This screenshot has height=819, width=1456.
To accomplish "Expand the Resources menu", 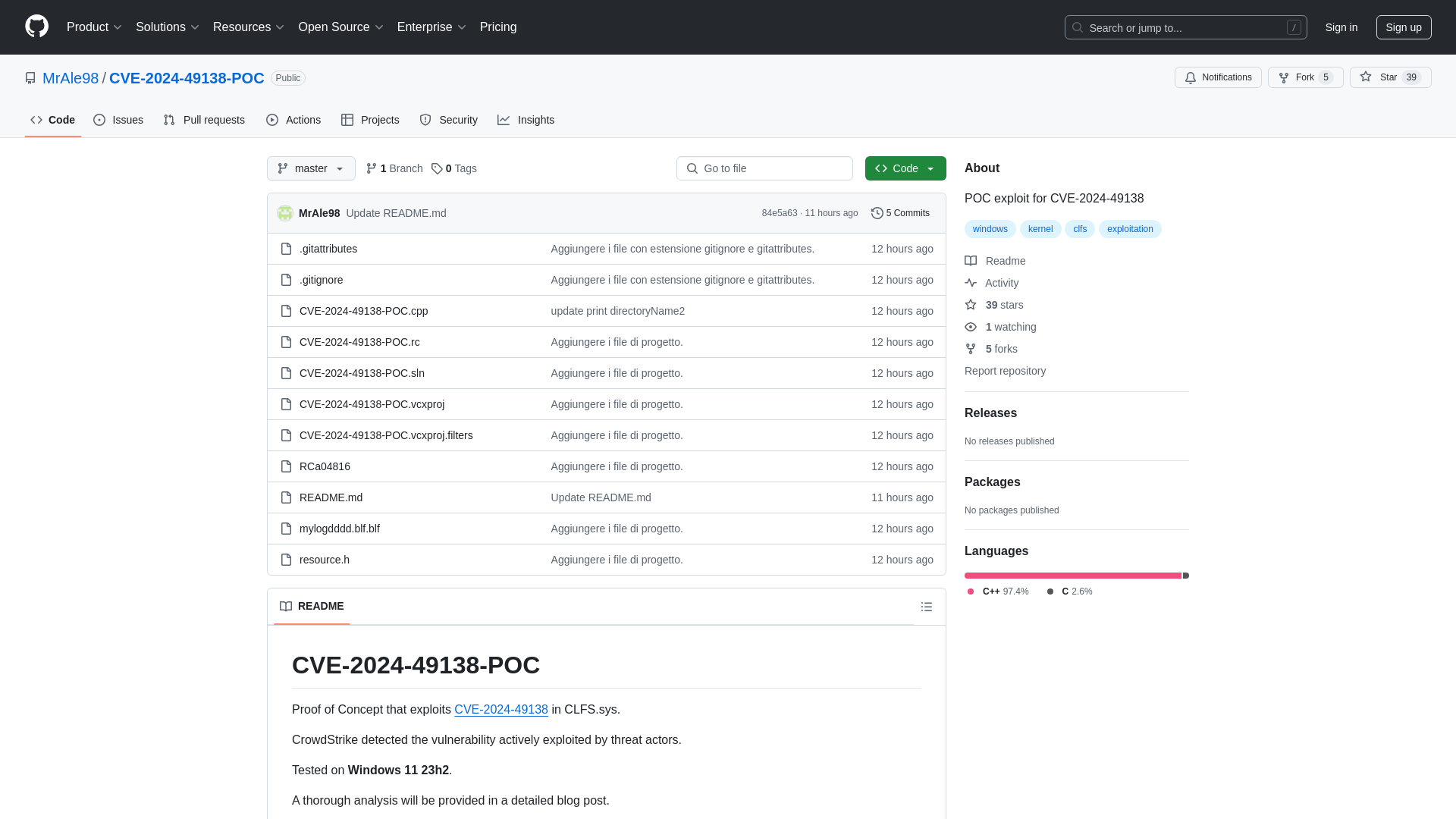I will click(x=248, y=27).
